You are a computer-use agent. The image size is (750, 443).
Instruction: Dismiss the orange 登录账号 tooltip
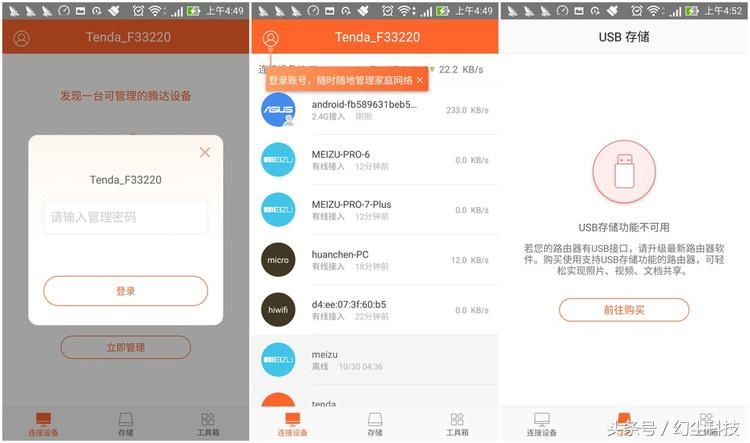pyautogui.click(x=420, y=80)
